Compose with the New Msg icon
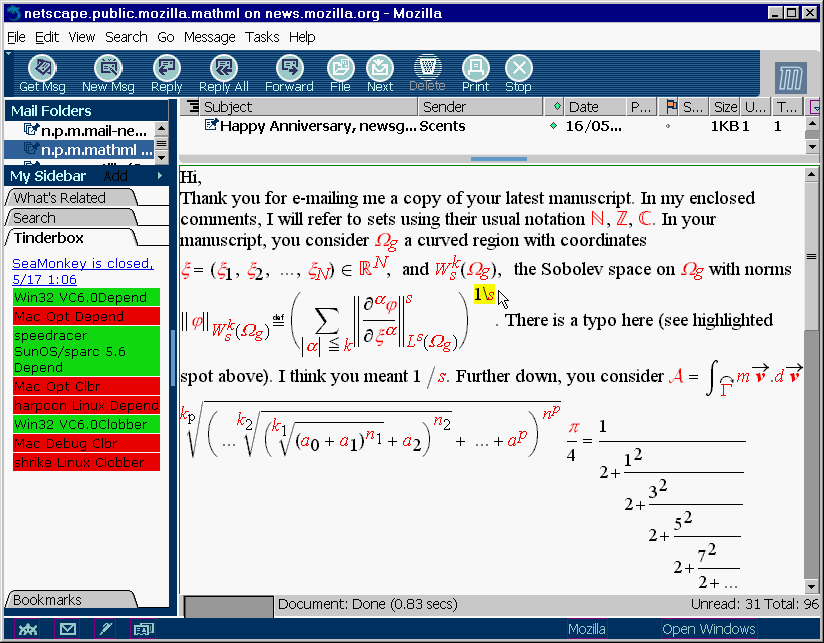The height and width of the screenshot is (643, 824). [108, 68]
